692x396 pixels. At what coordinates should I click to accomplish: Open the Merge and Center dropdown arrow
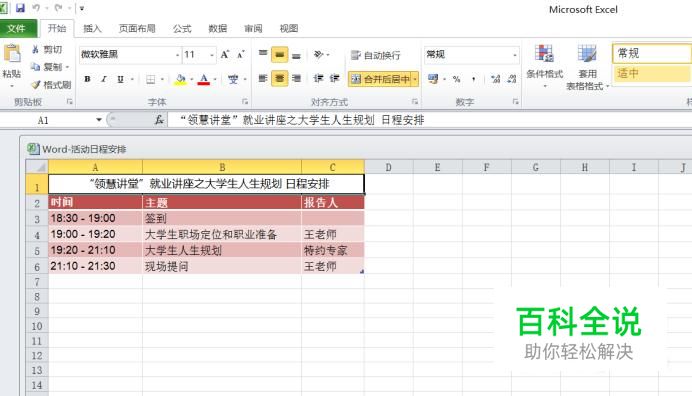click(x=415, y=79)
